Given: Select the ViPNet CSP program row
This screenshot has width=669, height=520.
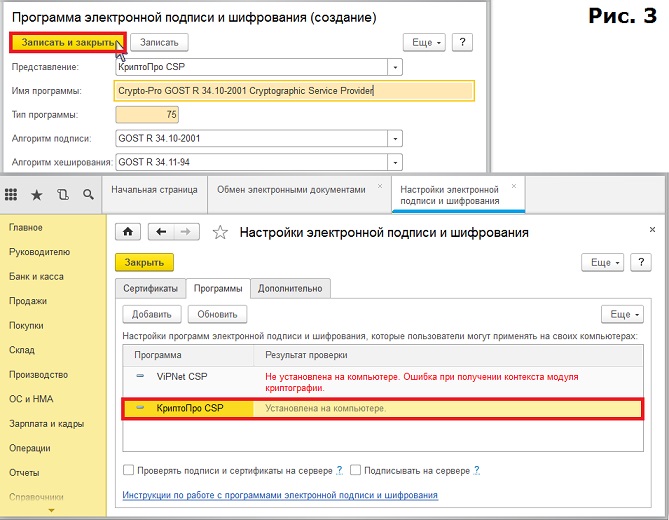Looking at the screenshot, I should pyautogui.click(x=383, y=382).
